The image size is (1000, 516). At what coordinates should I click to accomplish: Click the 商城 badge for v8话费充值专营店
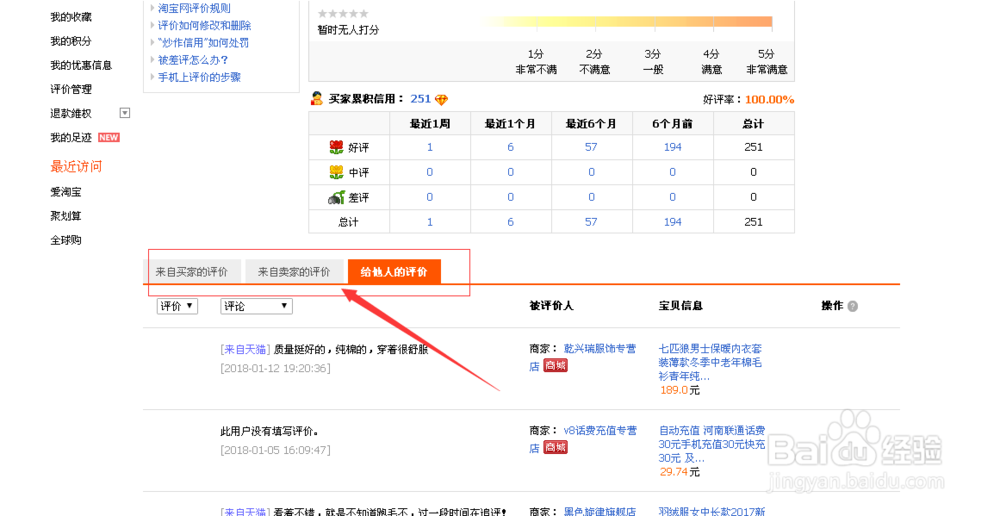(555, 448)
